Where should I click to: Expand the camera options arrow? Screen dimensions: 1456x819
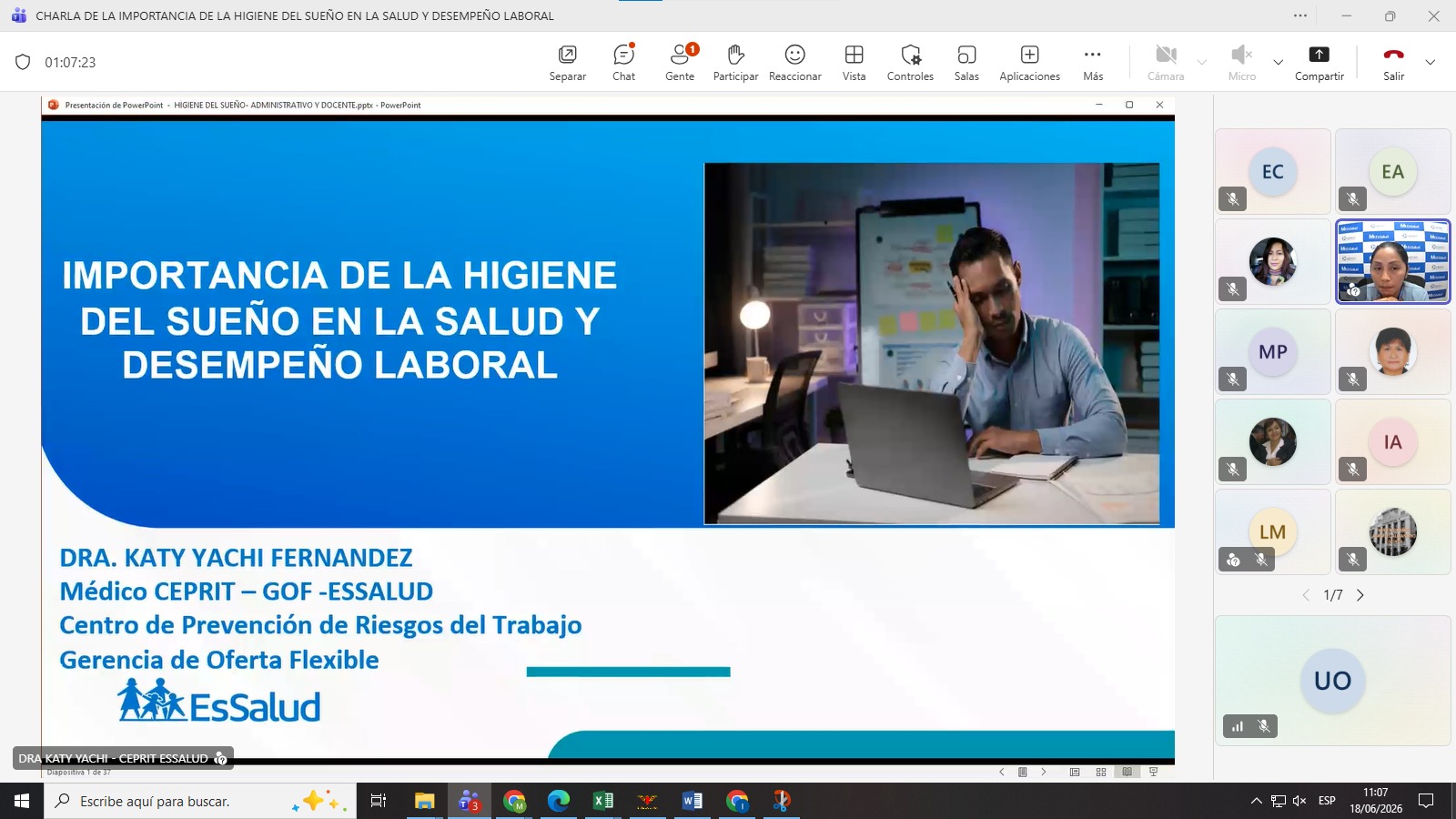1202,62
